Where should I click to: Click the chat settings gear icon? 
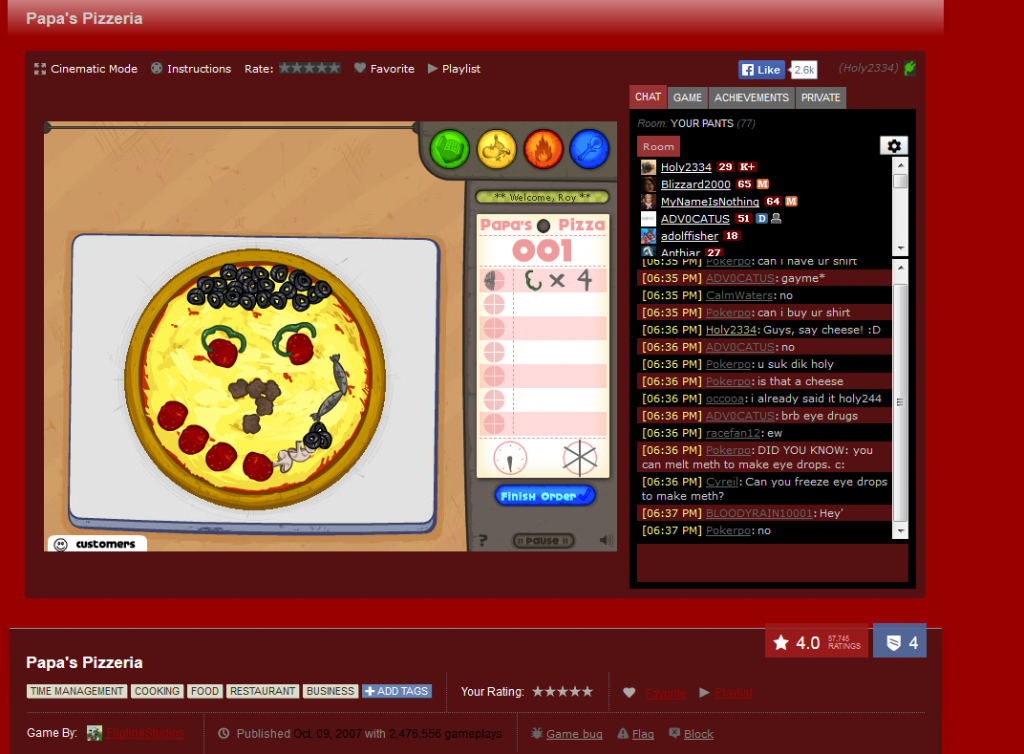click(x=894, y=146)
